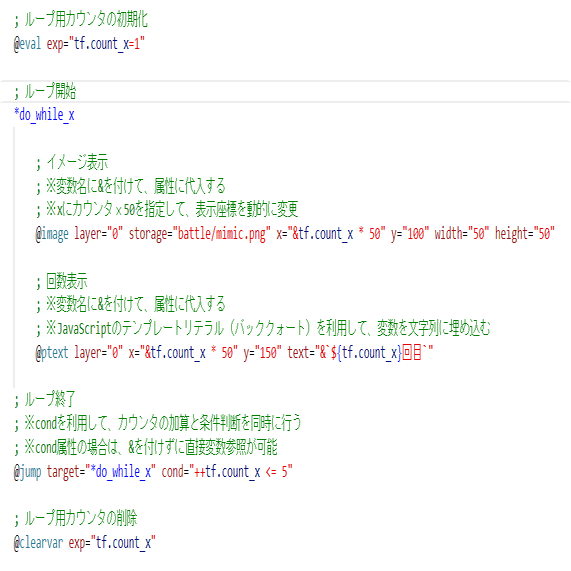Click the @image tag keyword
Viewport: 571px width, 571px height.
[x=52, y=234]
